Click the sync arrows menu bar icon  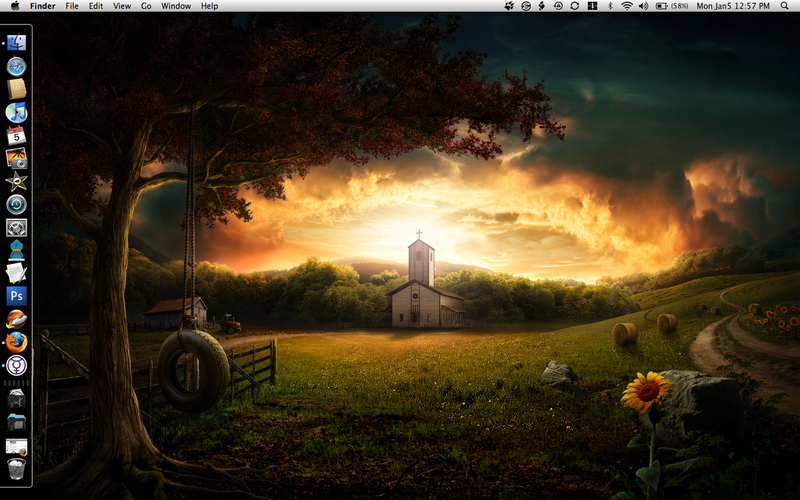tap(574, 6)
